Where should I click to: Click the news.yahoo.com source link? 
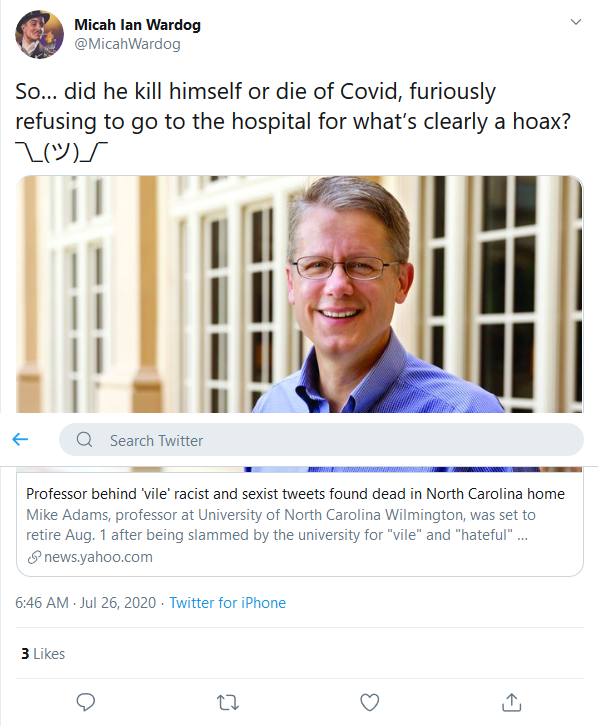point(98,557)
